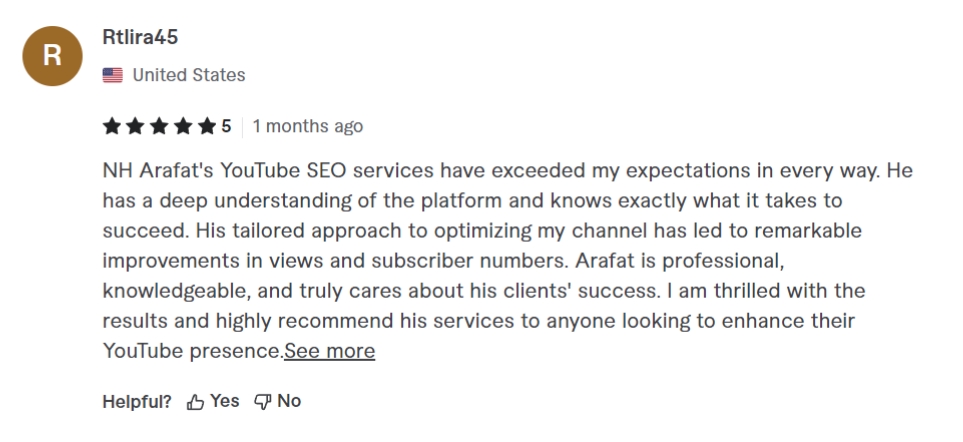This screenshot has width=963, height=442.
Task: Click the rating number 5 beside stars
Action: (226, 126)
